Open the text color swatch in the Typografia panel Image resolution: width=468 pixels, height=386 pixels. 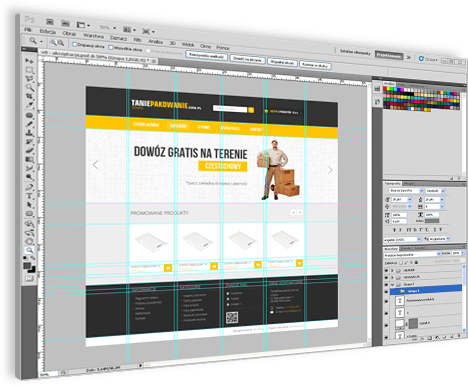point(432,221)
